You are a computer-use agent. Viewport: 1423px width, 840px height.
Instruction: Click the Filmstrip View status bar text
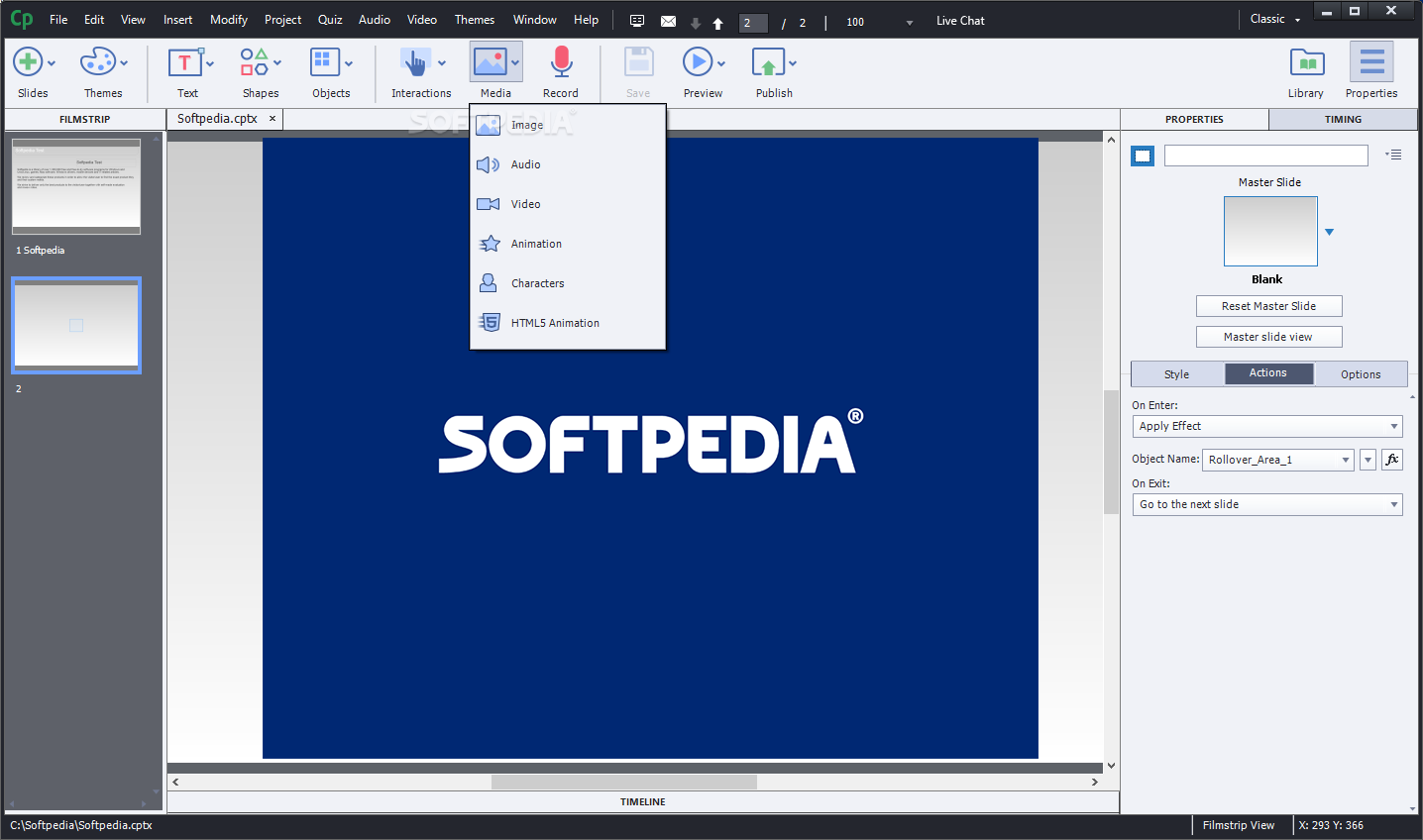1239,825
